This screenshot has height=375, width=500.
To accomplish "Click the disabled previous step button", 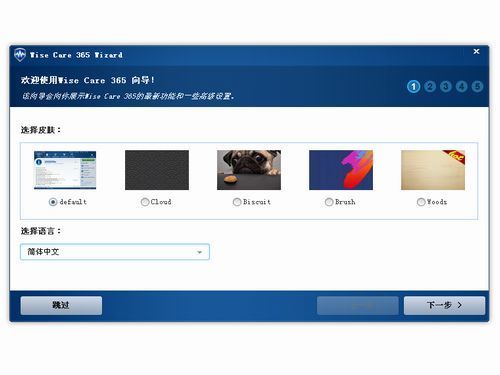I will tap(358, 305).
